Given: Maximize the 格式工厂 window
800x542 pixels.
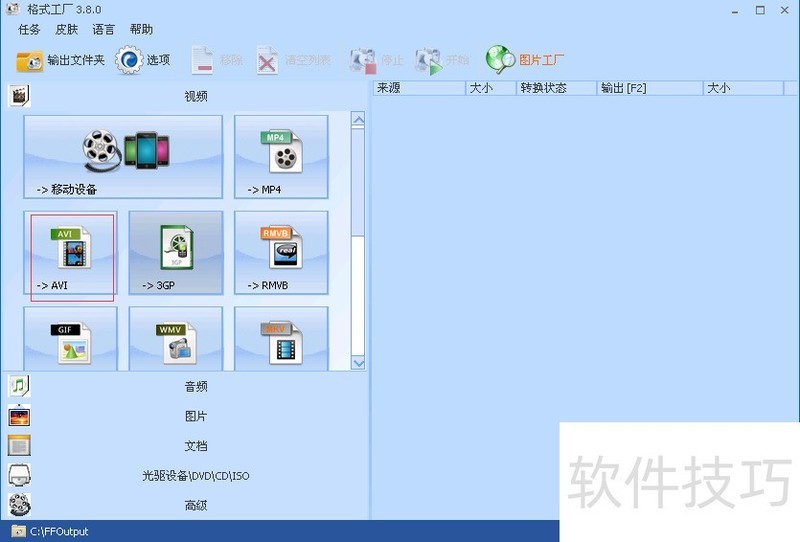Looking at the screenshot, I should click(x=760, y=10).
